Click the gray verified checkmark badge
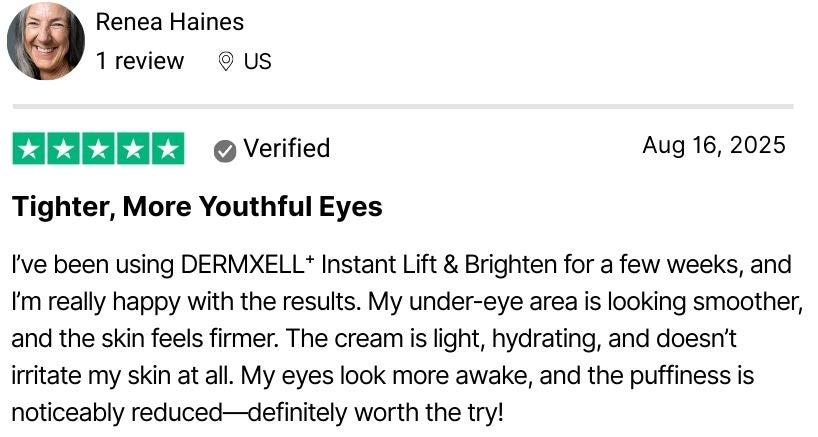This screenshot has width=818, height=437. pos(225,150)
